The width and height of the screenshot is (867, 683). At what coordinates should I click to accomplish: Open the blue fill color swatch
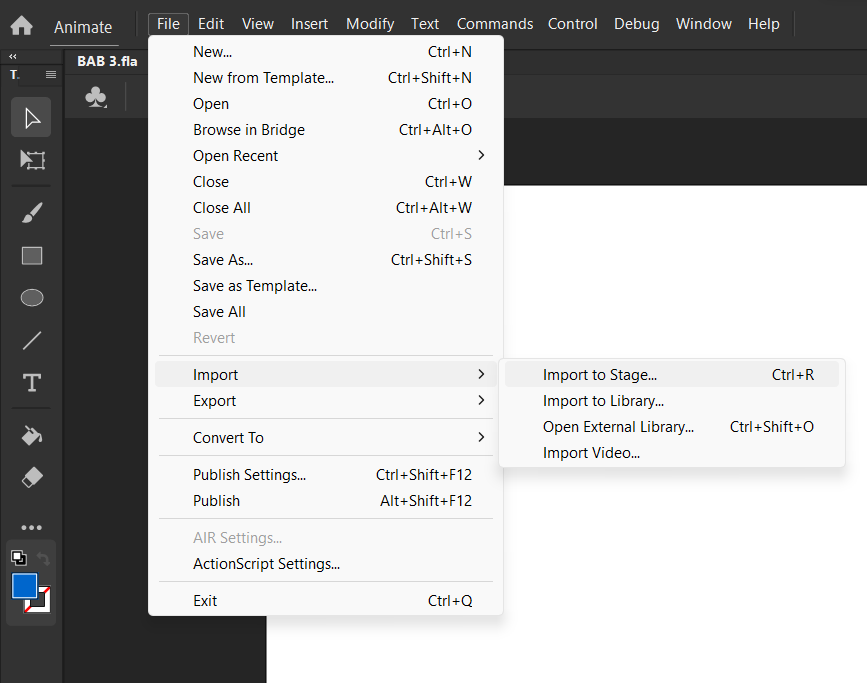[25, 586]
